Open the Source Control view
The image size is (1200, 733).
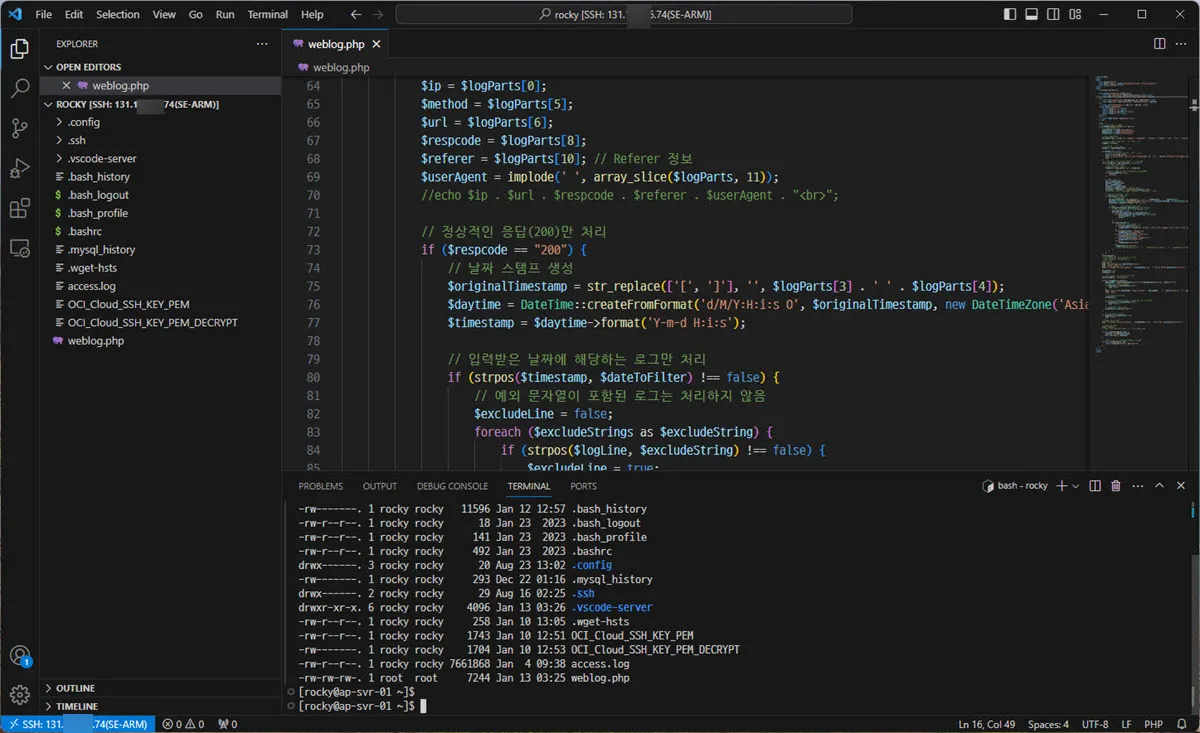tap(20, 129)
